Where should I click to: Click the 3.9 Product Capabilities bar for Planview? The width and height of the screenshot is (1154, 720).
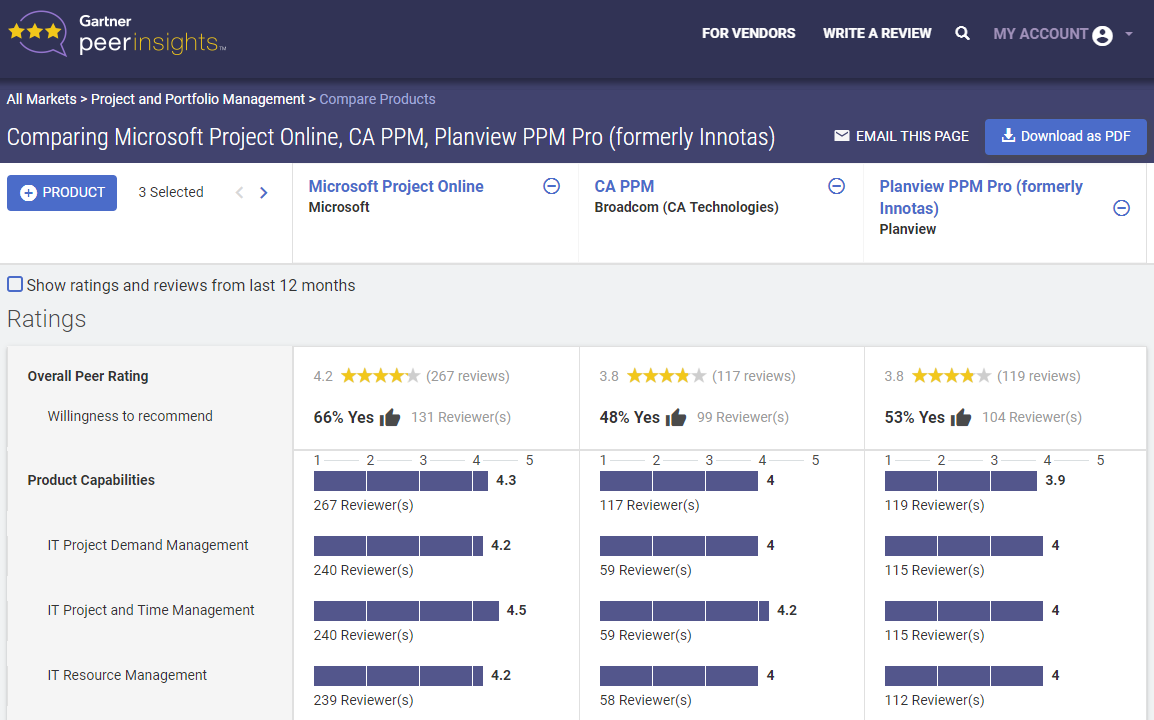point(960,481)
